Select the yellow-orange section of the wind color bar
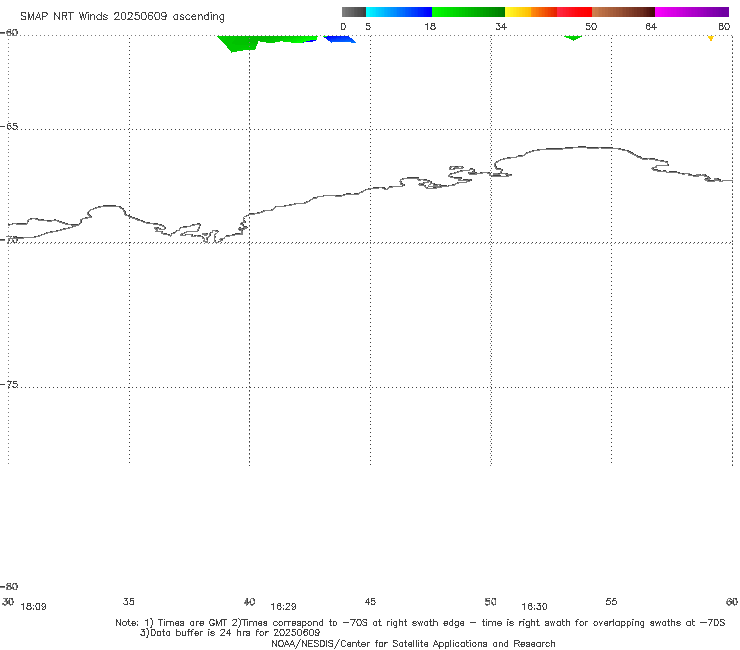740x650 pixels. pyautogui.click(x=530, y=12)
